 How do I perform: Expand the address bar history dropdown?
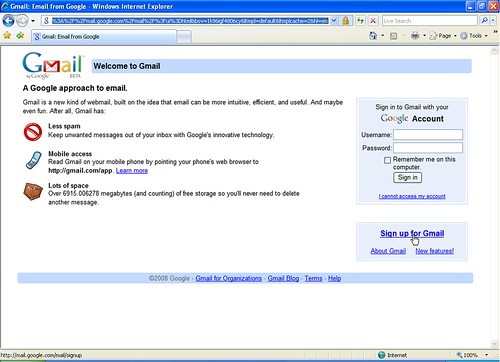[x=334, y=21]
